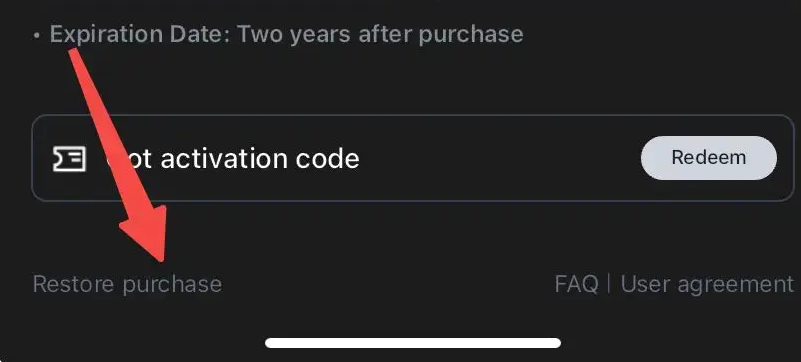Tap the Expiration Date bullet text
Viewport: 801px width, 362px height.
click(286, 34)
